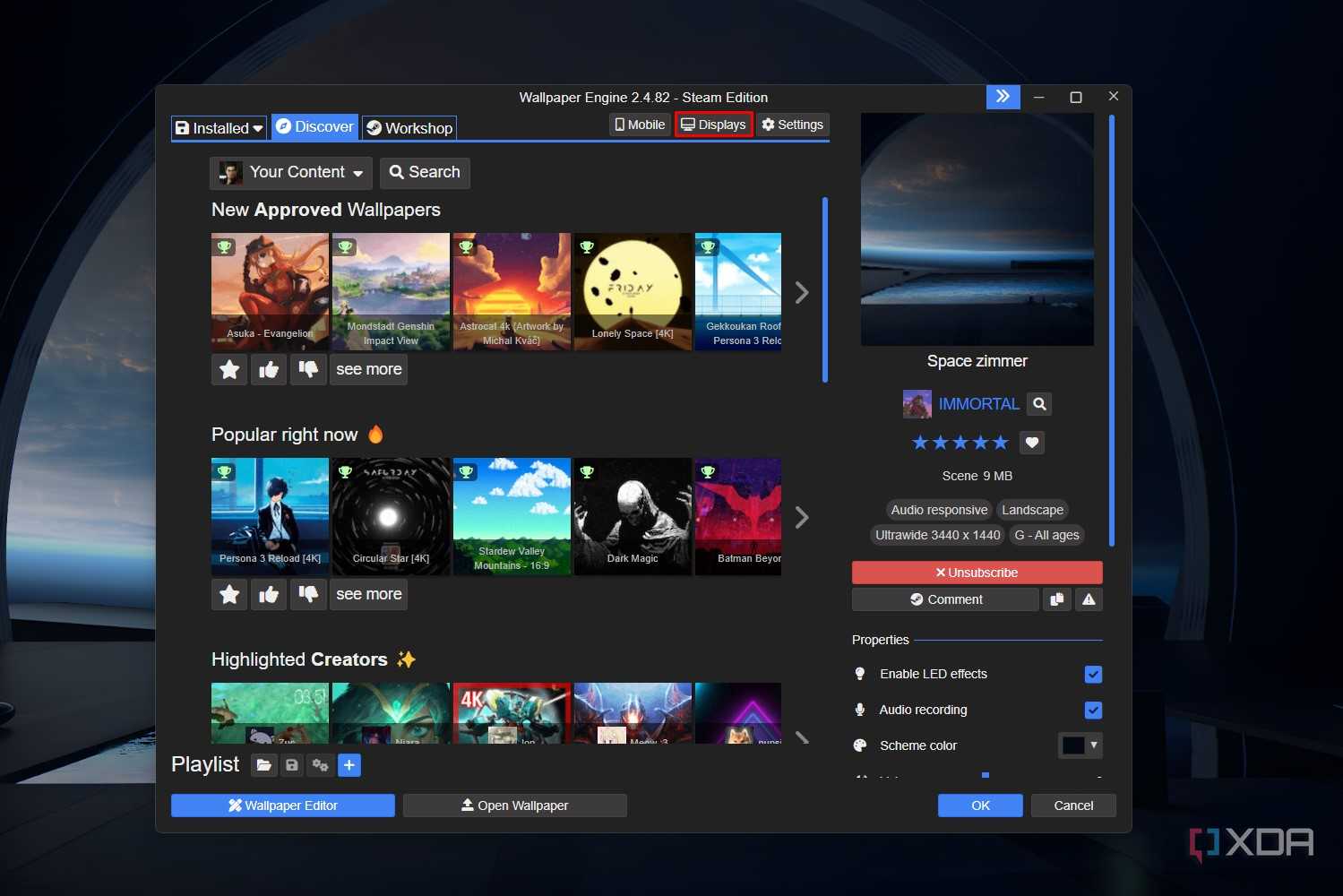Image resolution: width=1343 pixels, height=896 pixels.
Task: Click the properties panel vertical scrollbar
Action: click(x=1112, y=330)
